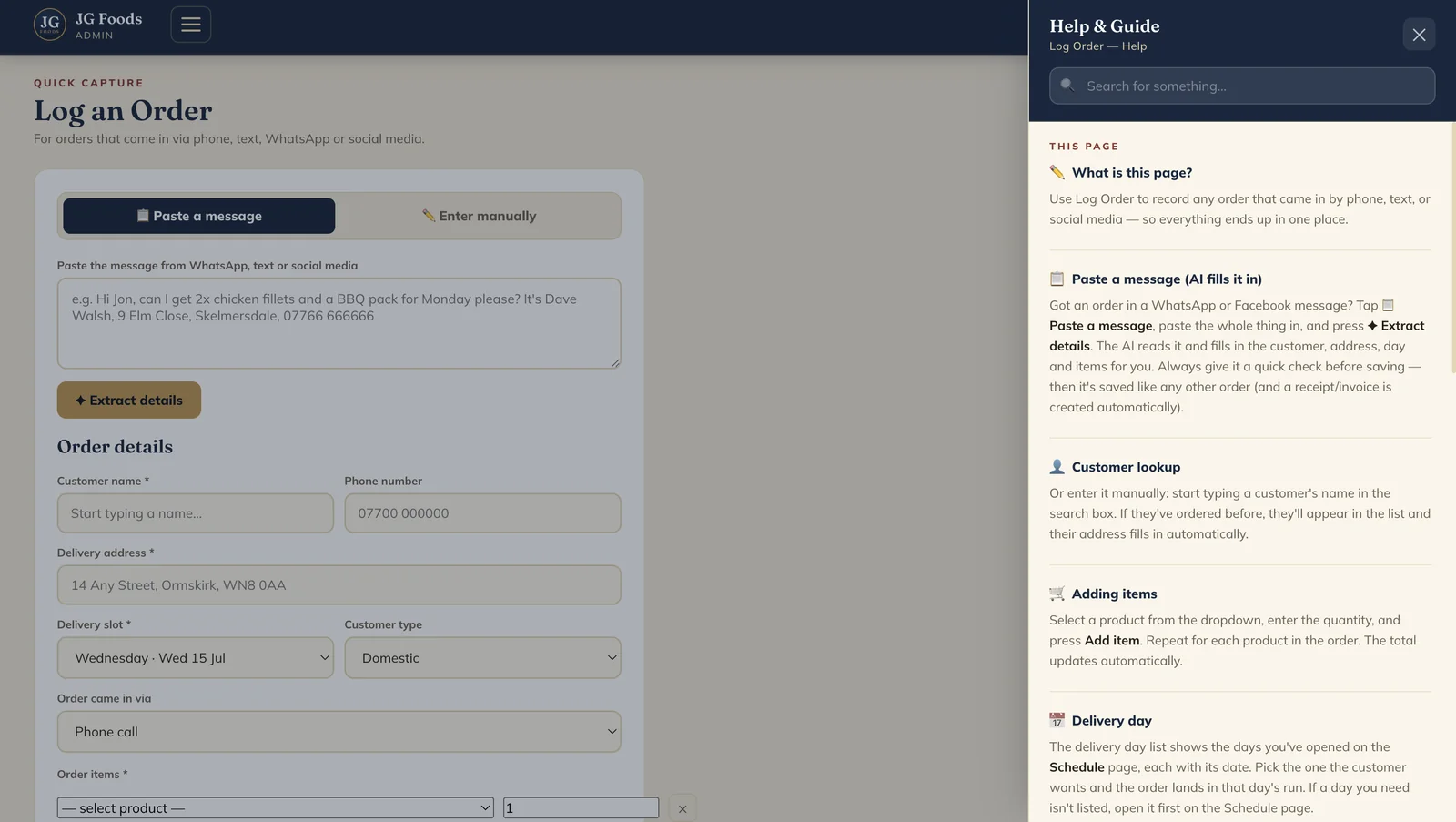Click the Order details heading

pyautogui.click(x=115, y=447)
